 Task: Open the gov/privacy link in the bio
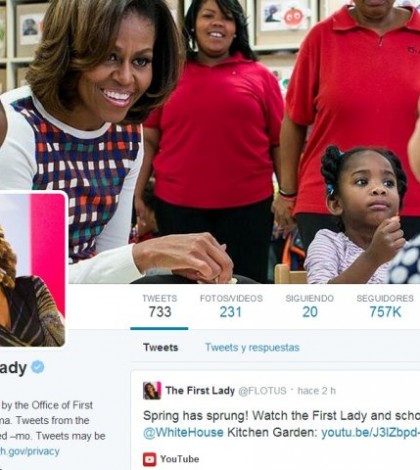(x=30, y=451)
